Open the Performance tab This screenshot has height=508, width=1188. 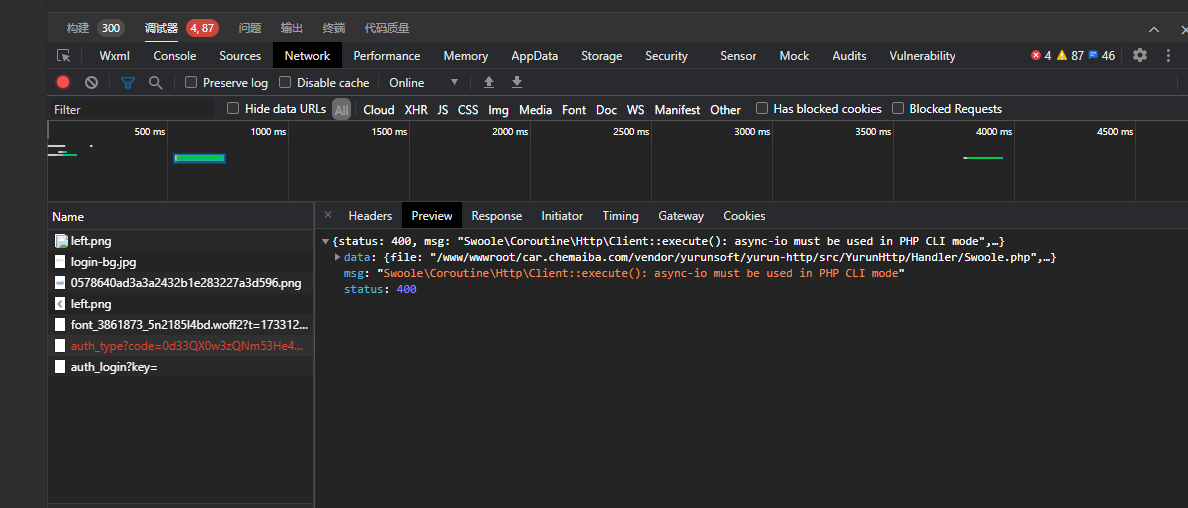(386, 55)
